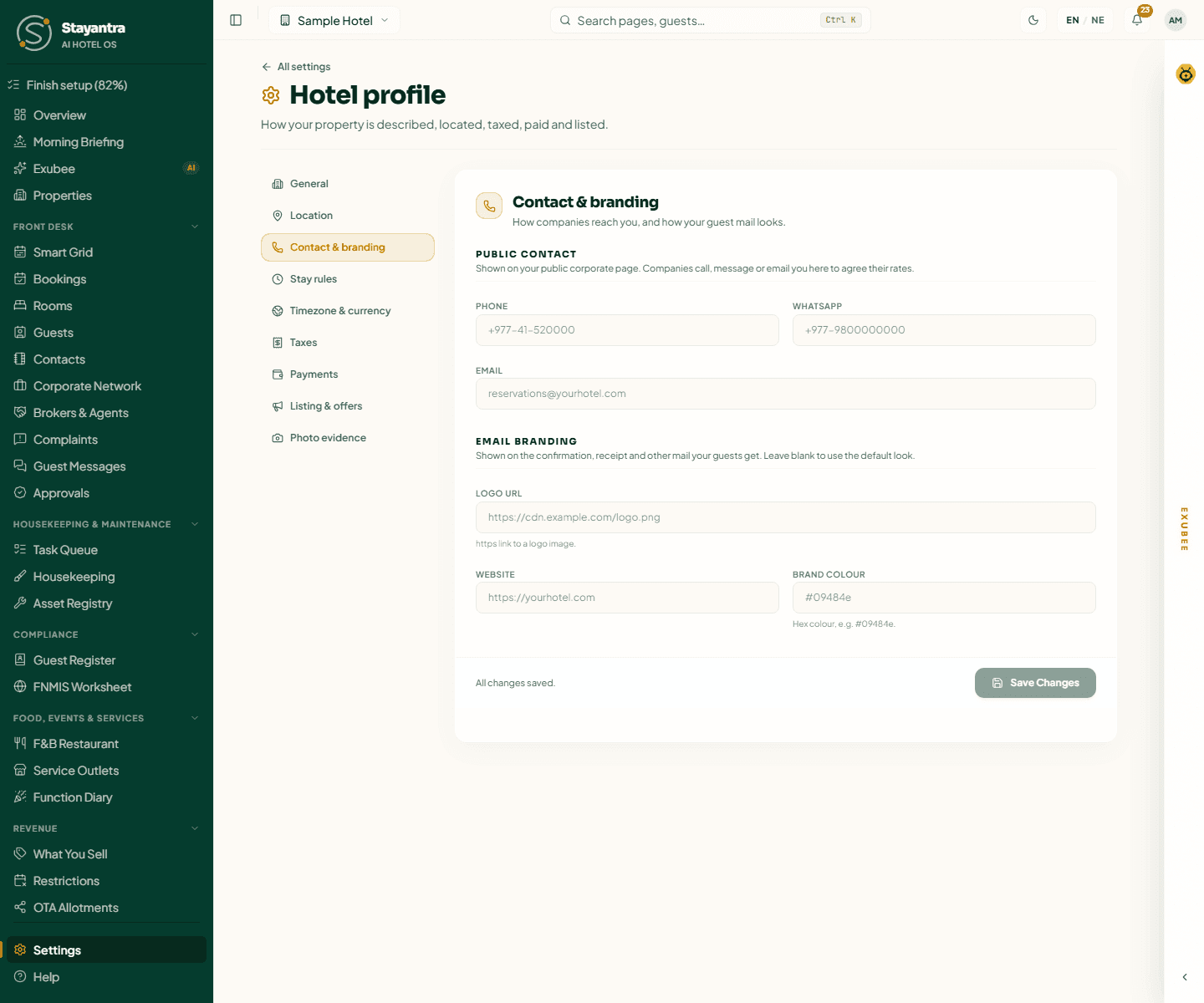Open Listing & offers section
This screenshot has width=1204, height=1003.
coord(348,406)
